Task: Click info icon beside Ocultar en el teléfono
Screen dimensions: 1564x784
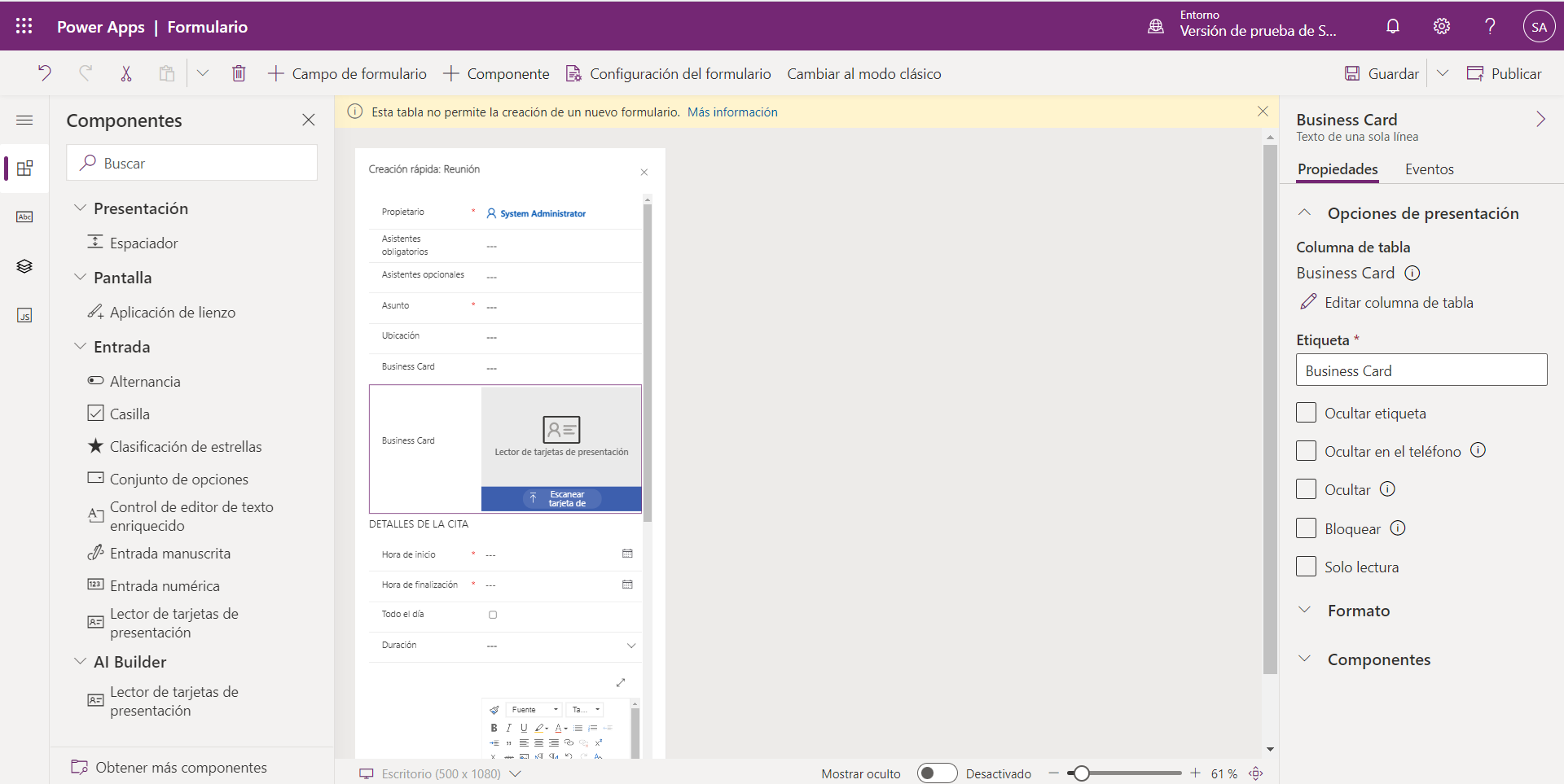Action: point(1478,450)
